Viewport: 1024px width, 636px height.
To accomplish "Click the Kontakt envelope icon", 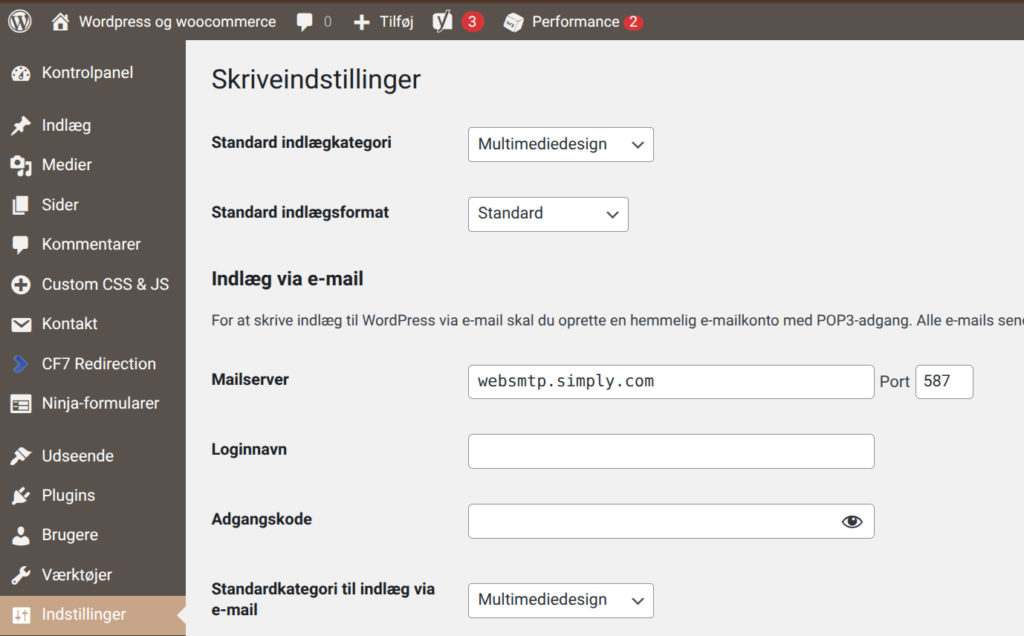I will tap(22, 324).
